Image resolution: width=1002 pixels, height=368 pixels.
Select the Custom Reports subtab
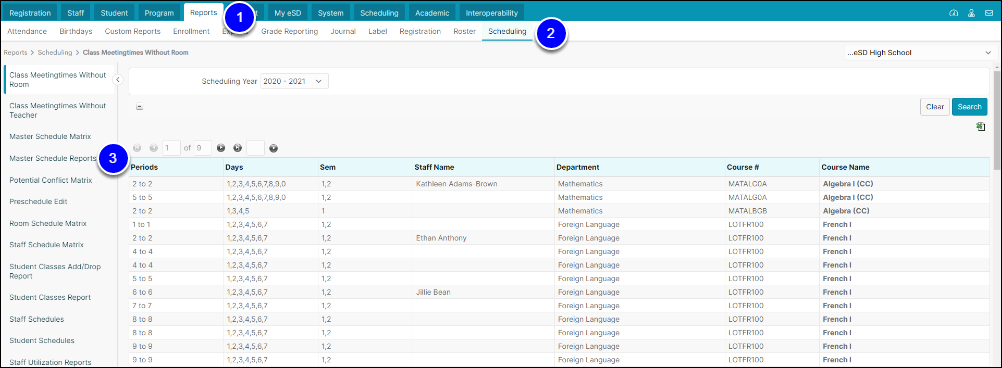pos(132,31)
